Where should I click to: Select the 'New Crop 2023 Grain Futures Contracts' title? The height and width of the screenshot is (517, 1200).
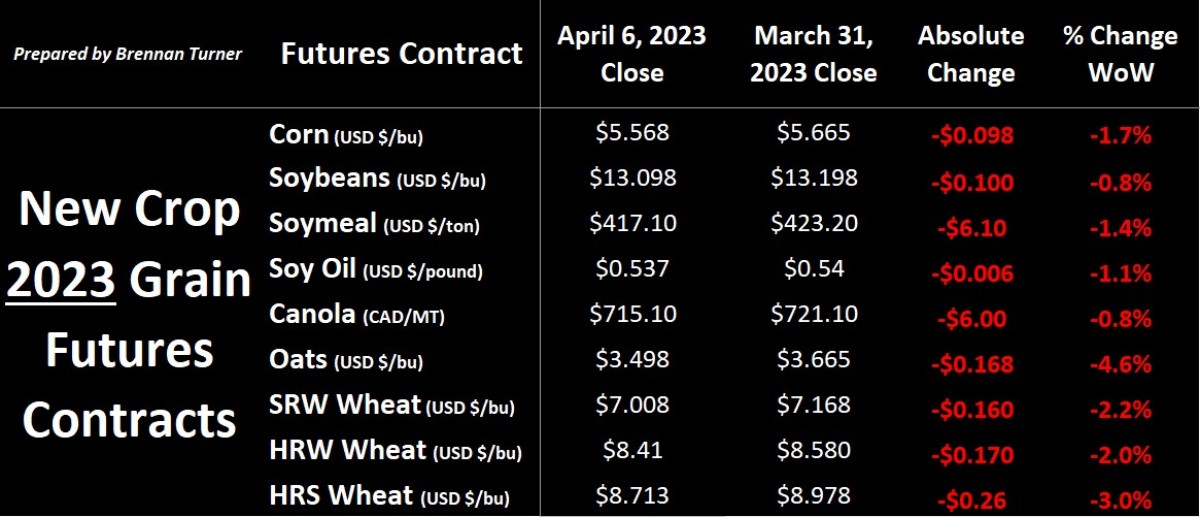(x=128, y=314)
